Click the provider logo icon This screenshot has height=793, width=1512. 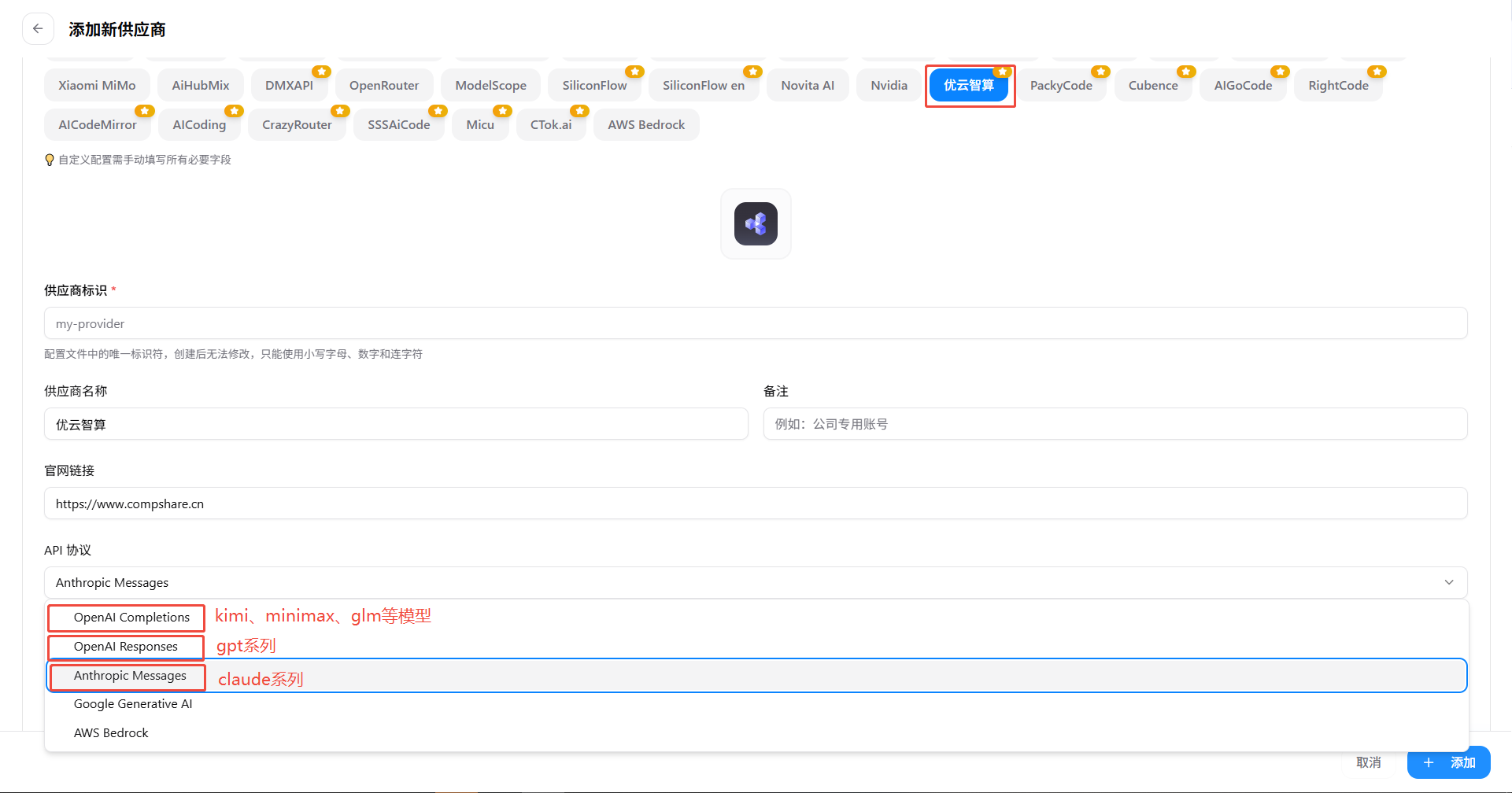click(756, 224)
